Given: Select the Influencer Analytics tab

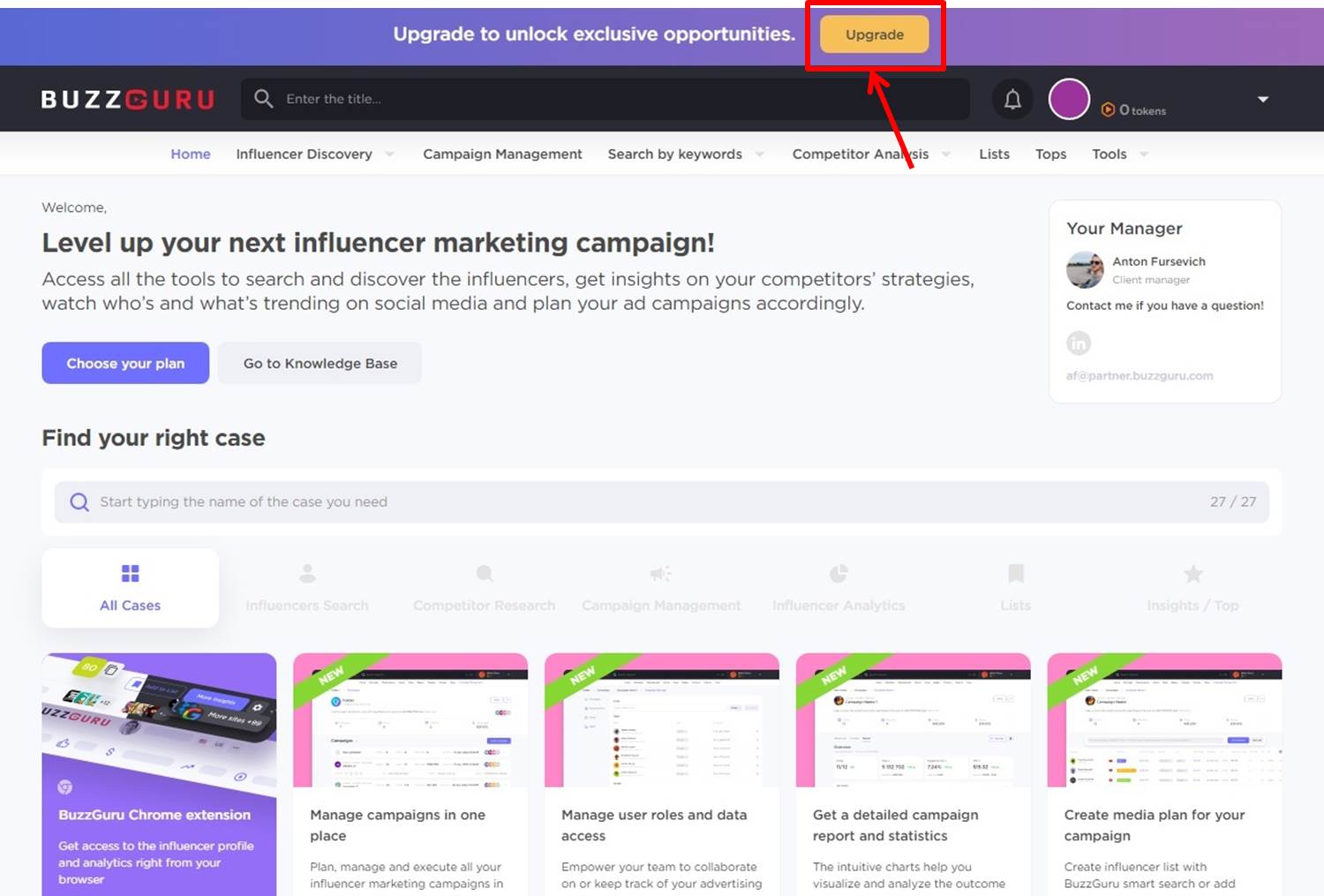Looking at the screenshot, I should click(x=839, y=588).
